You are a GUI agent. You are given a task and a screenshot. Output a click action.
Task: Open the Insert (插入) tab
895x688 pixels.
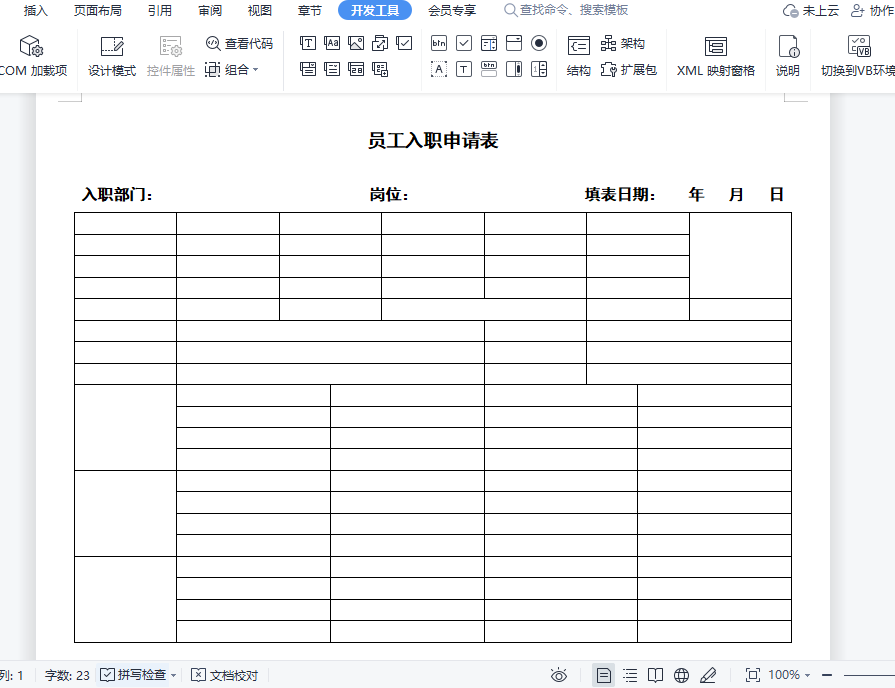click(35, 10)
